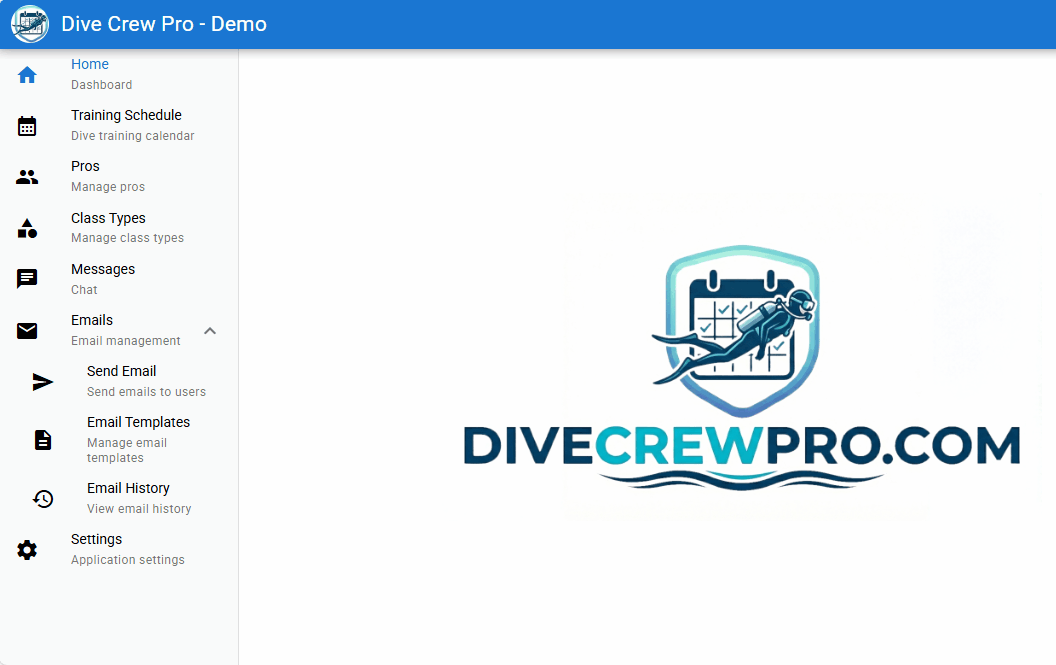Click the 'Email management' subtitle

coord(126,341)
